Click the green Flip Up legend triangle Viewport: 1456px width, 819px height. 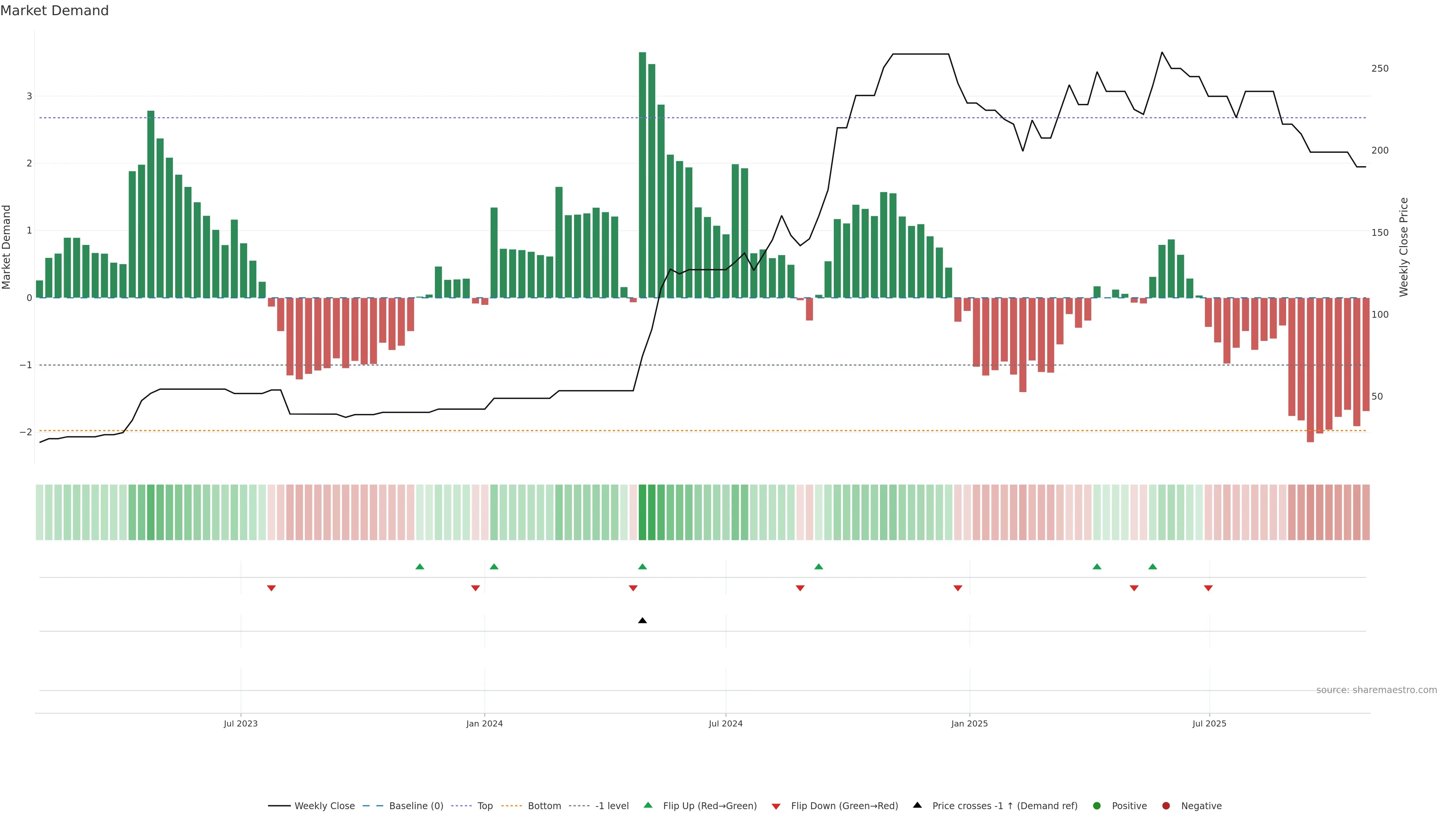point(648,805)
